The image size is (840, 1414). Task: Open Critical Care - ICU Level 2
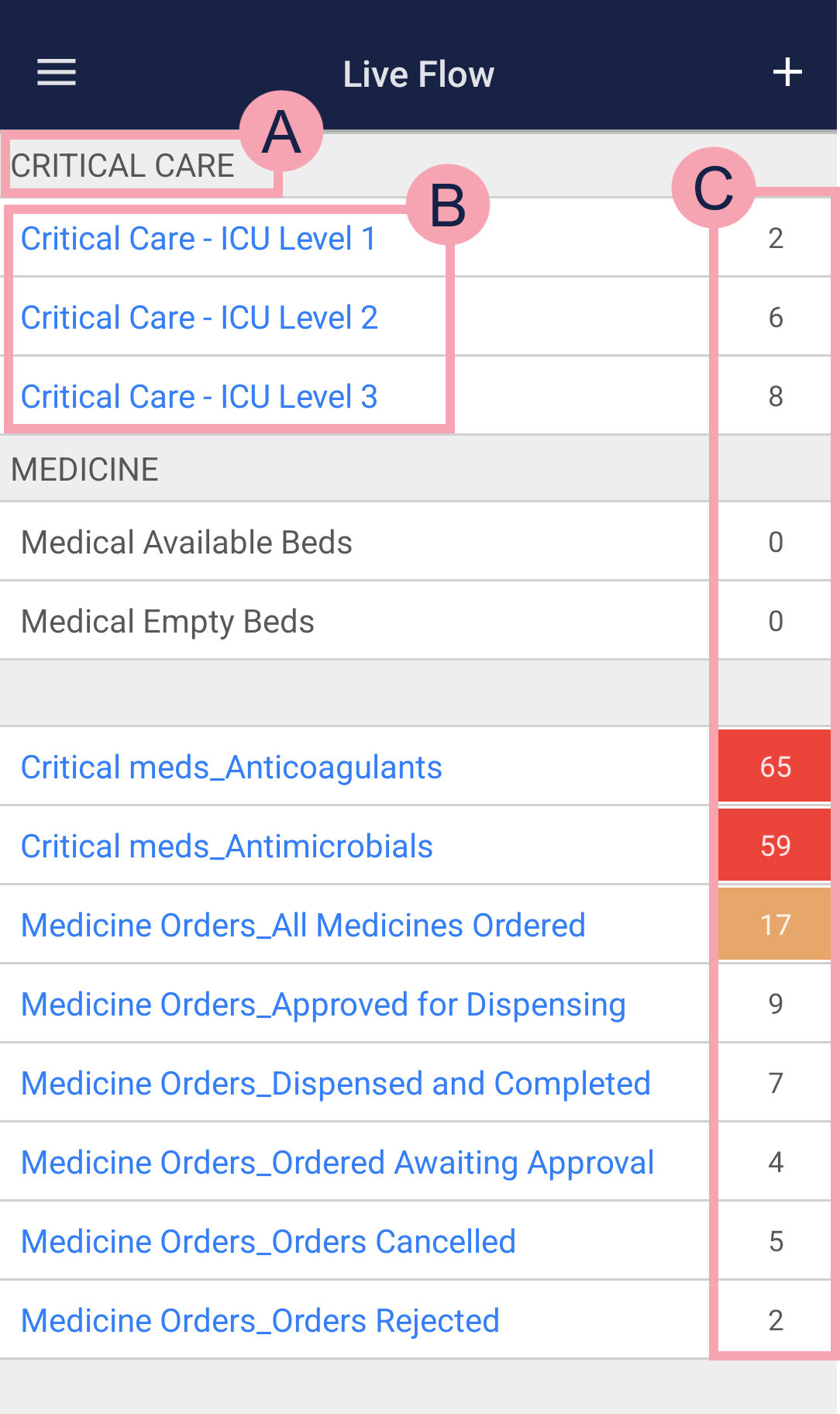199,318
